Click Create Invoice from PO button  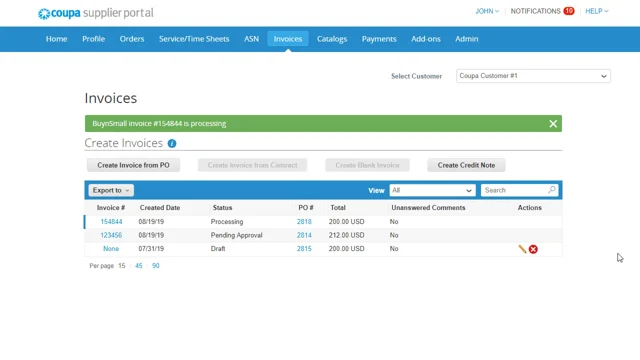pos(133,165)
